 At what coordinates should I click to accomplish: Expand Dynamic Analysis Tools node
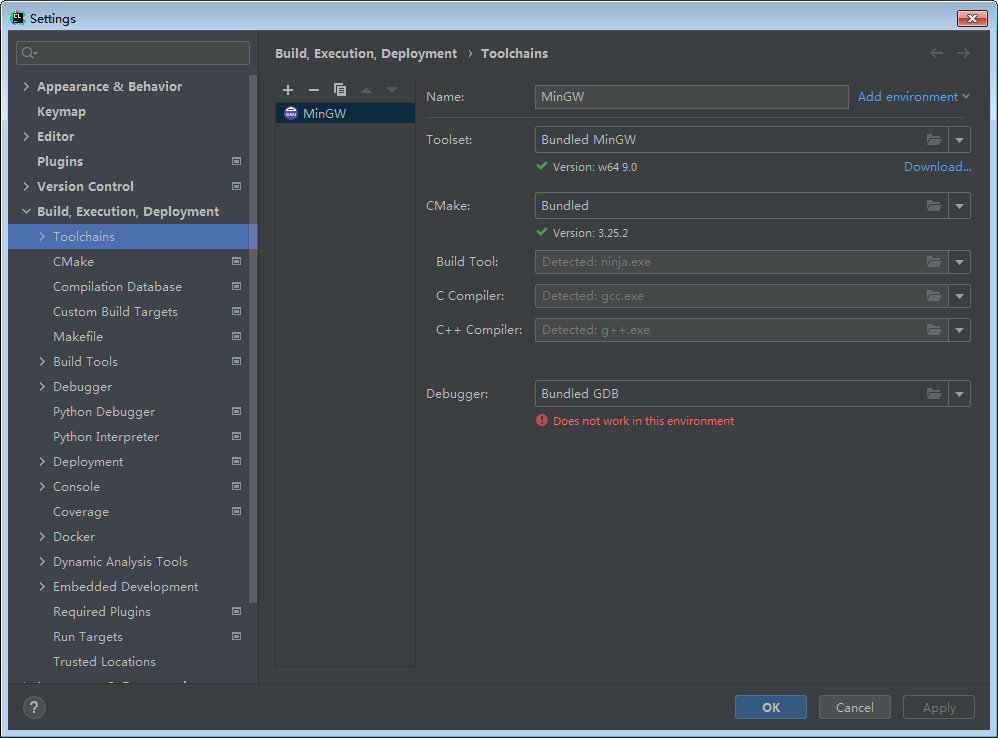click(x=42, y=561)
